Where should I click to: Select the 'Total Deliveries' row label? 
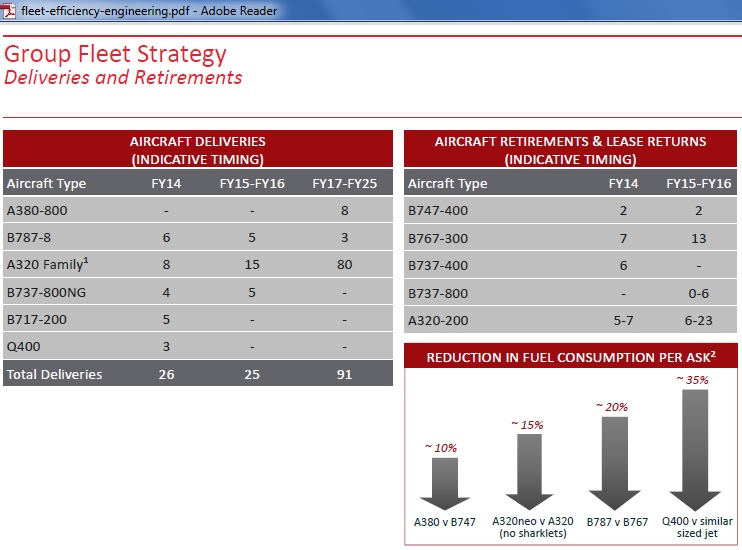[54, 374]
